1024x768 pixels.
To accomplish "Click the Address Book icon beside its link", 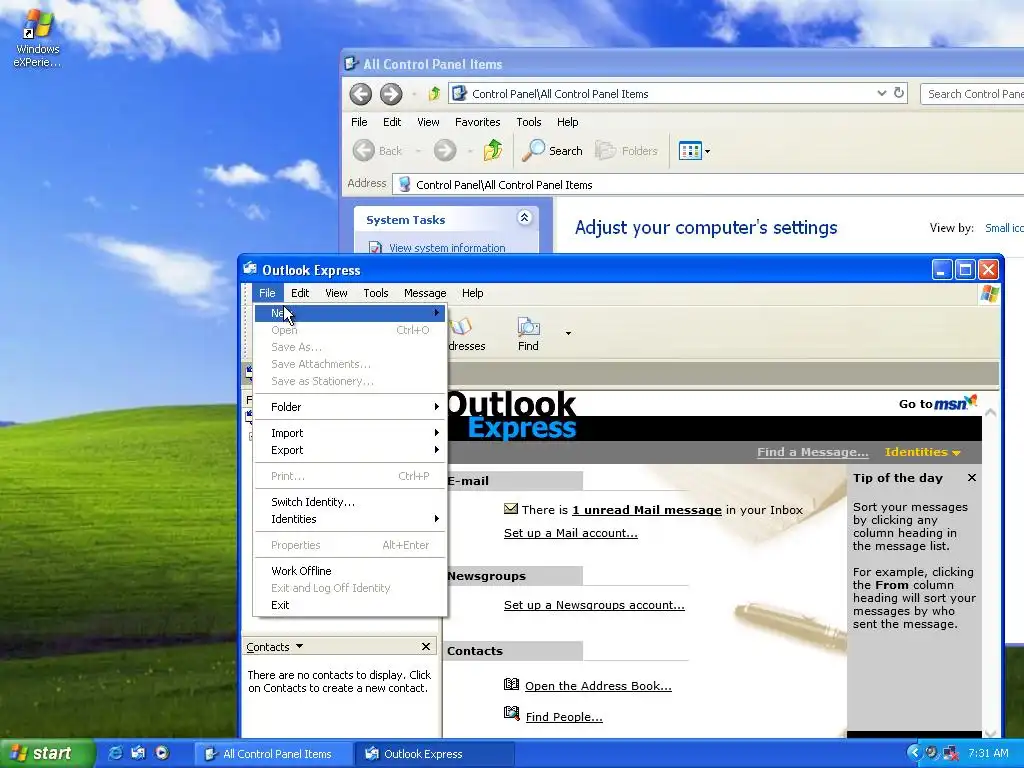I will click(511, 684).
